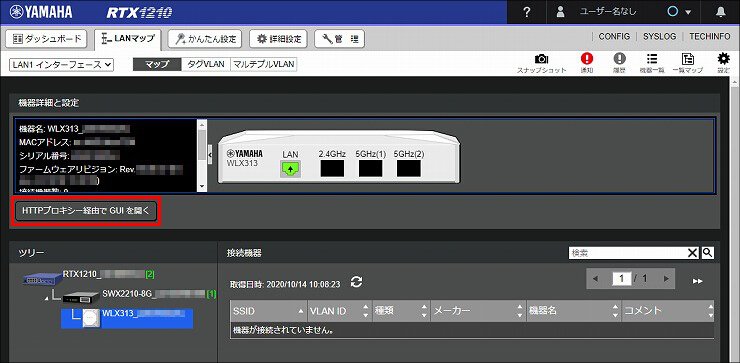The height and width of the screenshot is (363, 740).
Task: Click device info scrollbar up arrow
Action: [202, 124]
